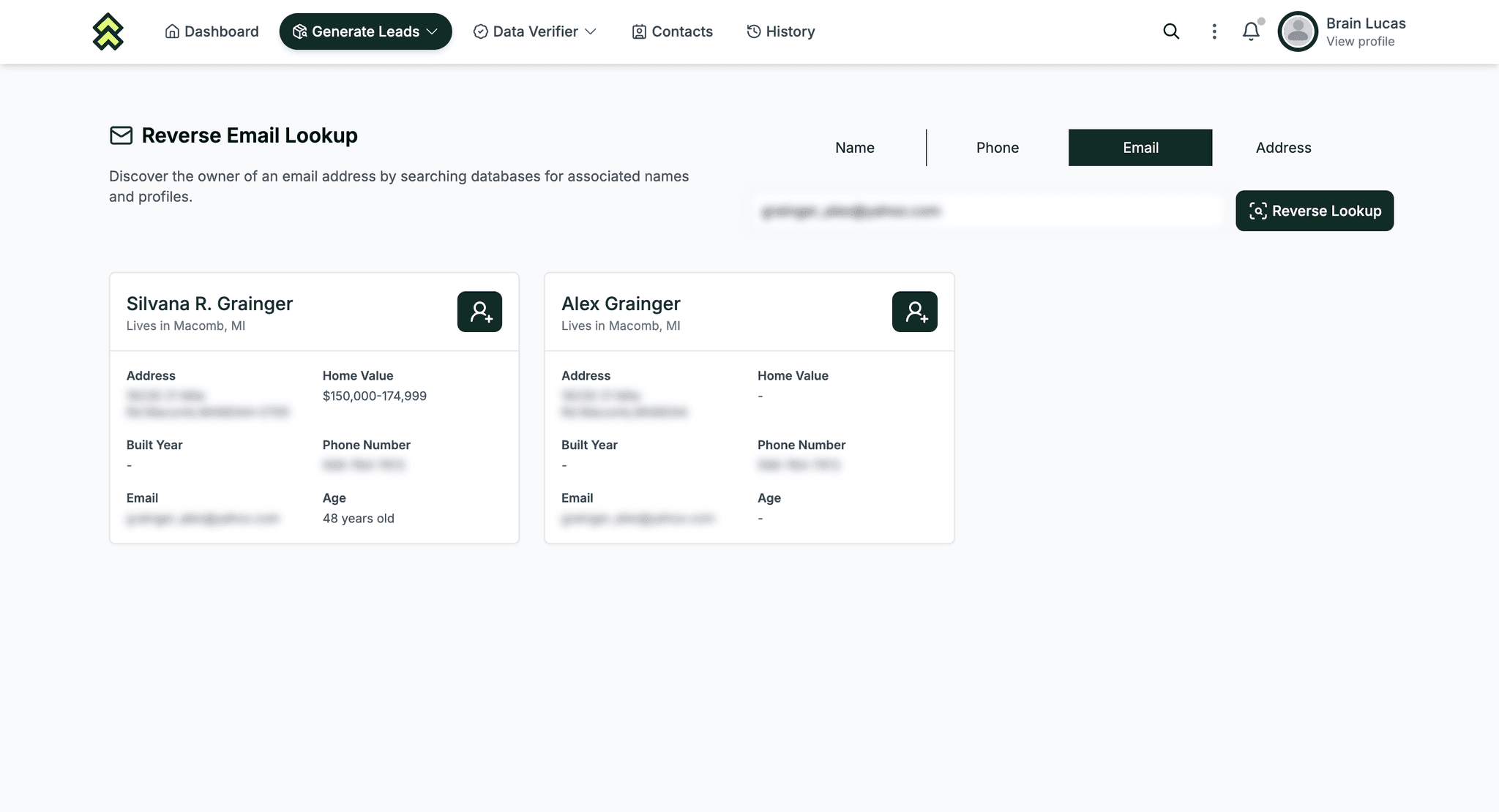Open the notifications bell

pos(1252,31)
